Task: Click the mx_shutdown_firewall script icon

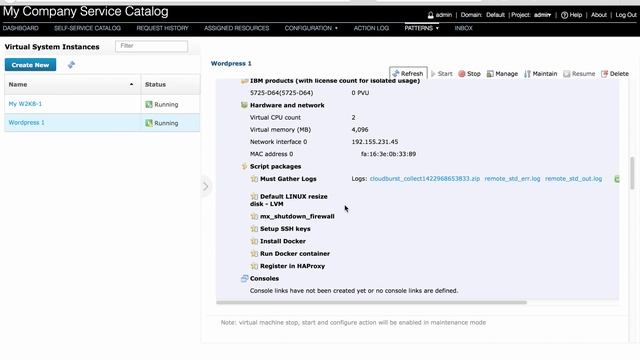Action: tap(254, 216)
